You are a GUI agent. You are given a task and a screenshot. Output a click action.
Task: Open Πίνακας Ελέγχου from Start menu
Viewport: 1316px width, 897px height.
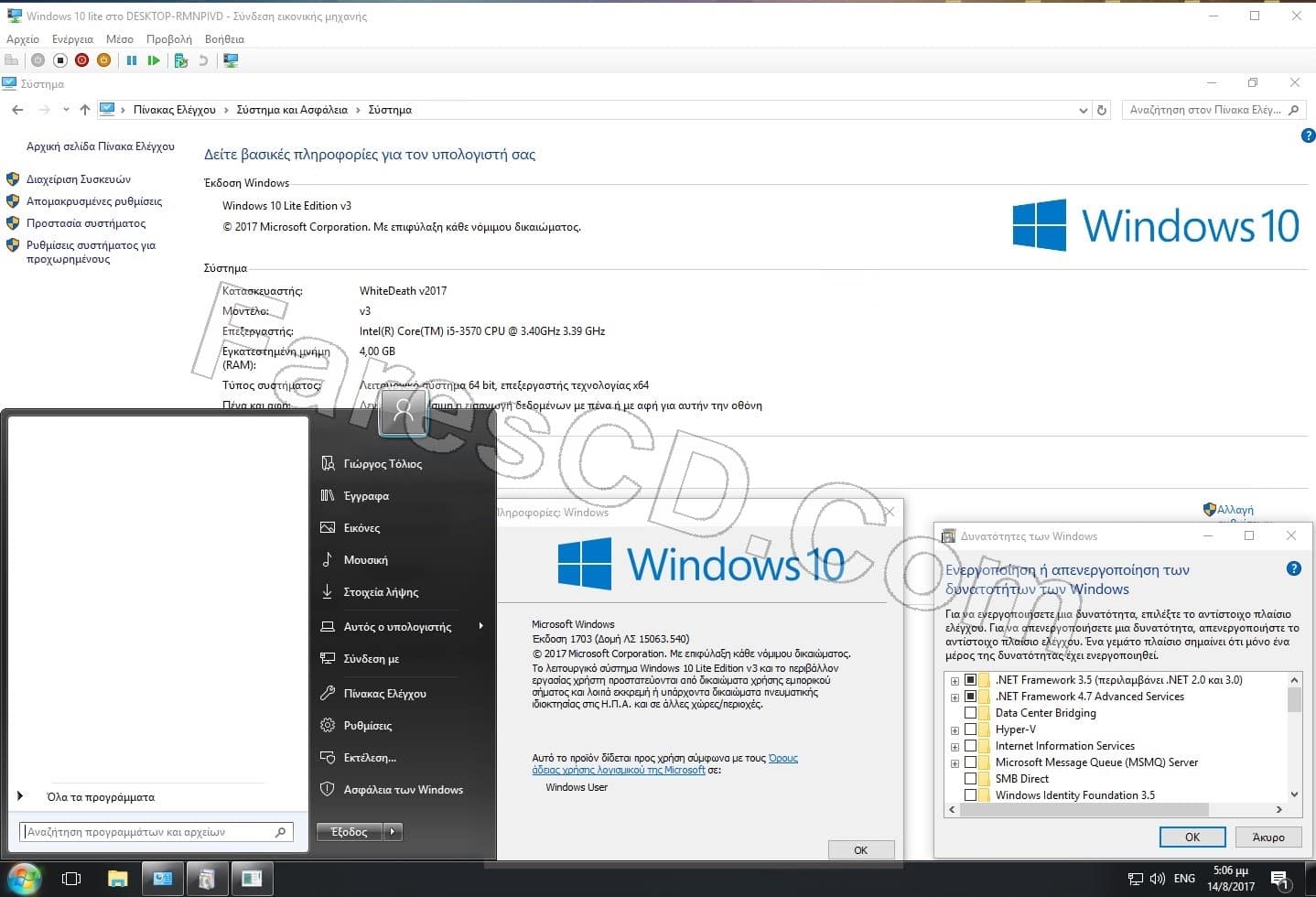click(x=384, y=694)
